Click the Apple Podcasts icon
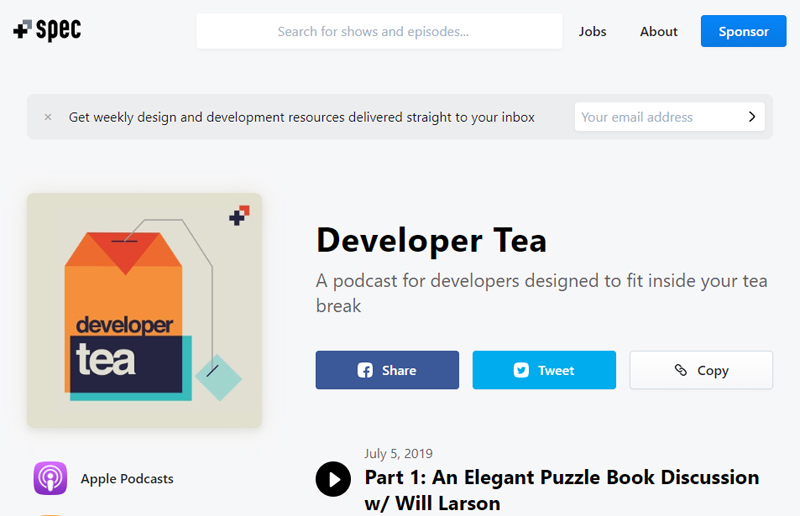This screenshot has width=800, height=516. click(x=50, y=478)
